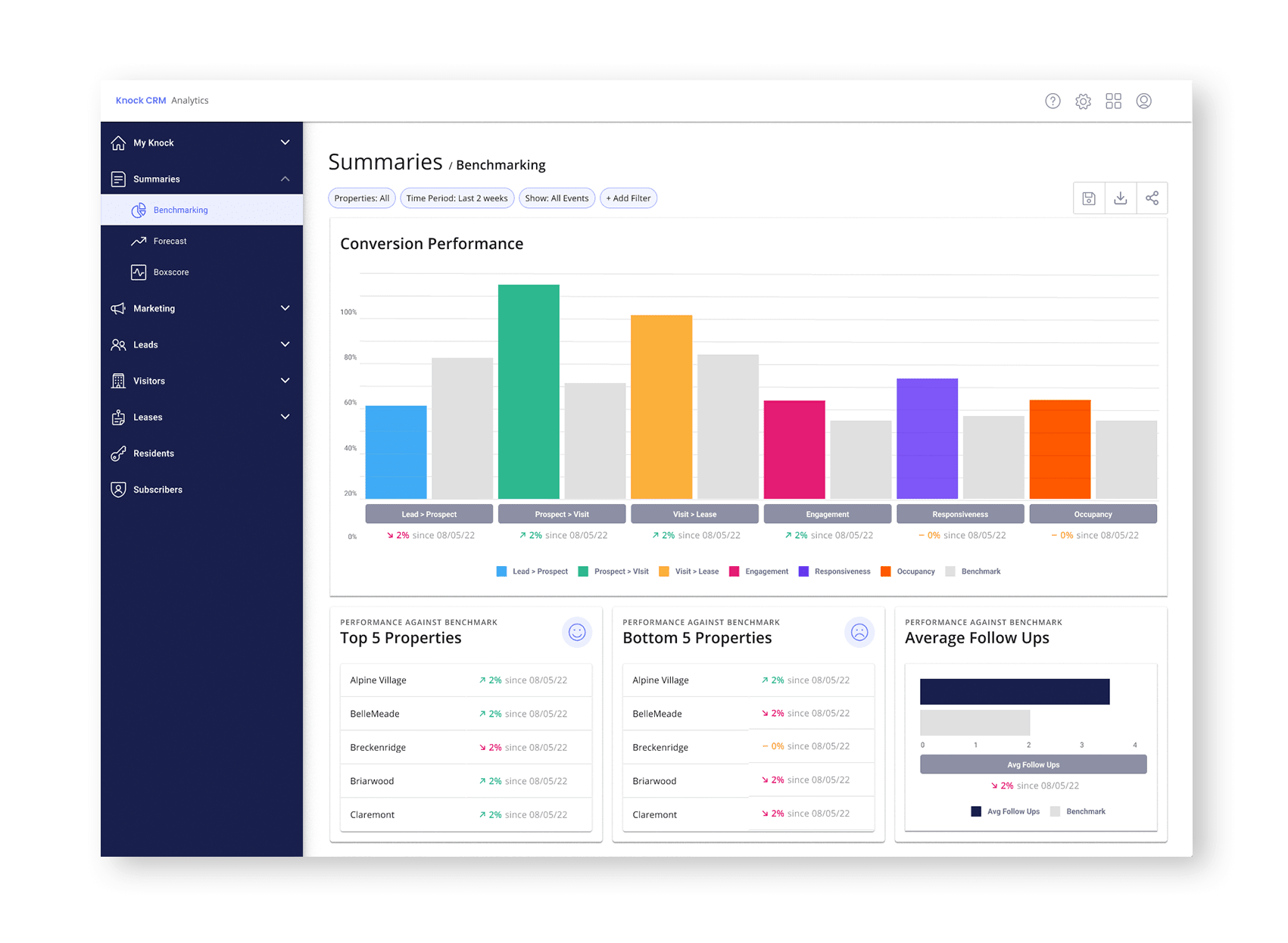Collapse the Summaries section
This screenshot has height=943, width=1288.
coord(285,179)
